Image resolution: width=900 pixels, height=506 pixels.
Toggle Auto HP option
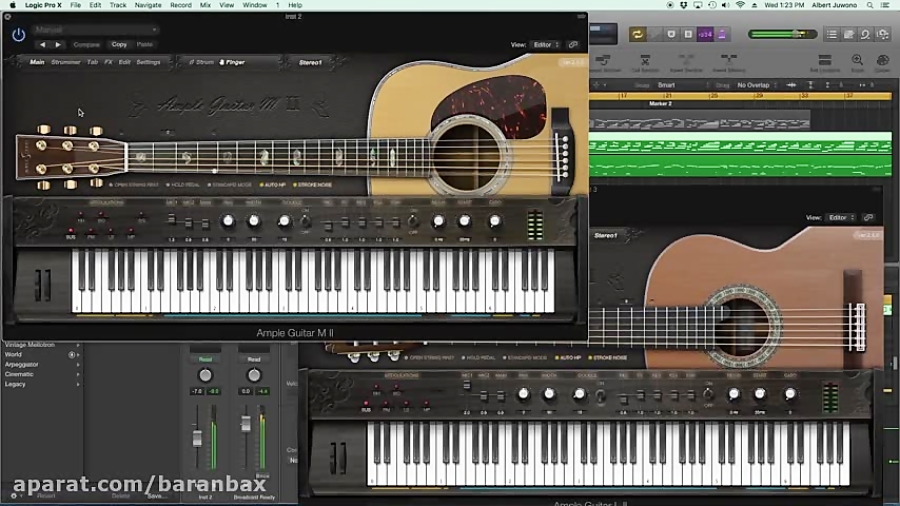point(273,185)
